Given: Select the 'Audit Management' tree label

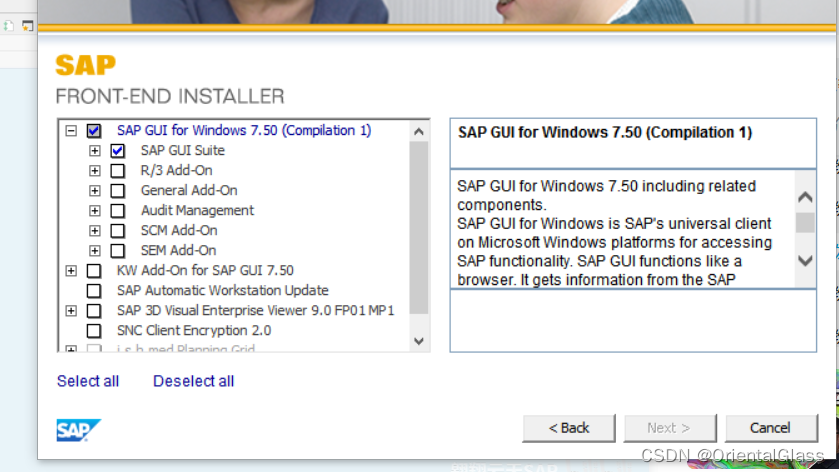Looking at the screenshot, I should (197, 211).
